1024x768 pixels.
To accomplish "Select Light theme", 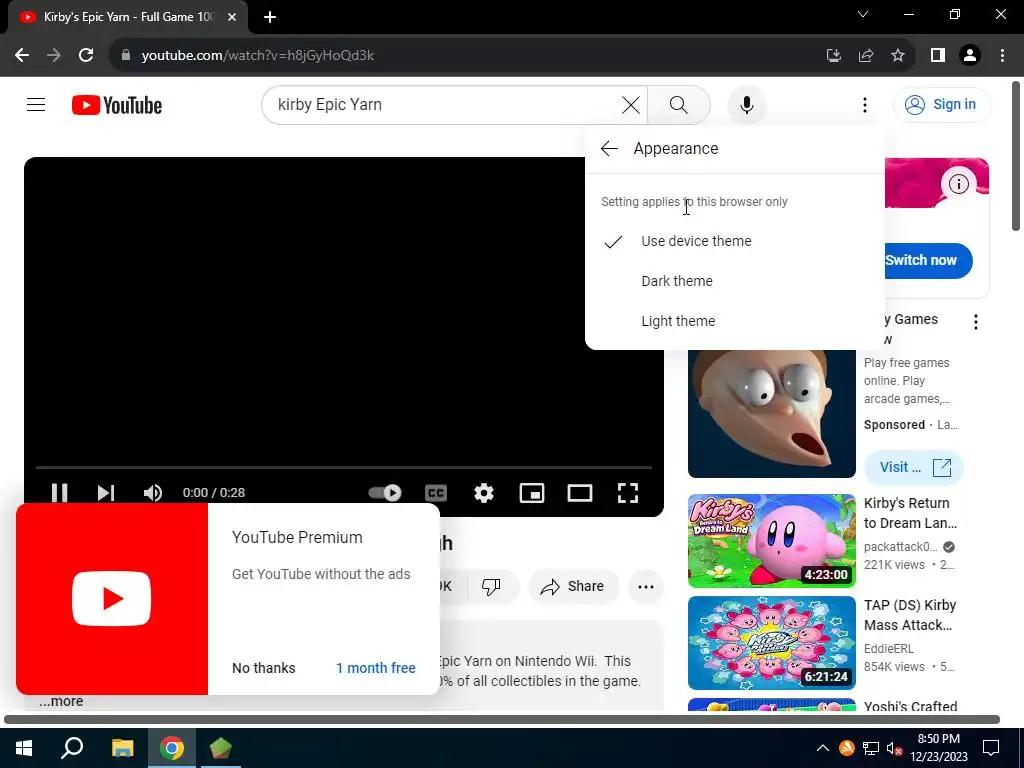I will 735,321.
